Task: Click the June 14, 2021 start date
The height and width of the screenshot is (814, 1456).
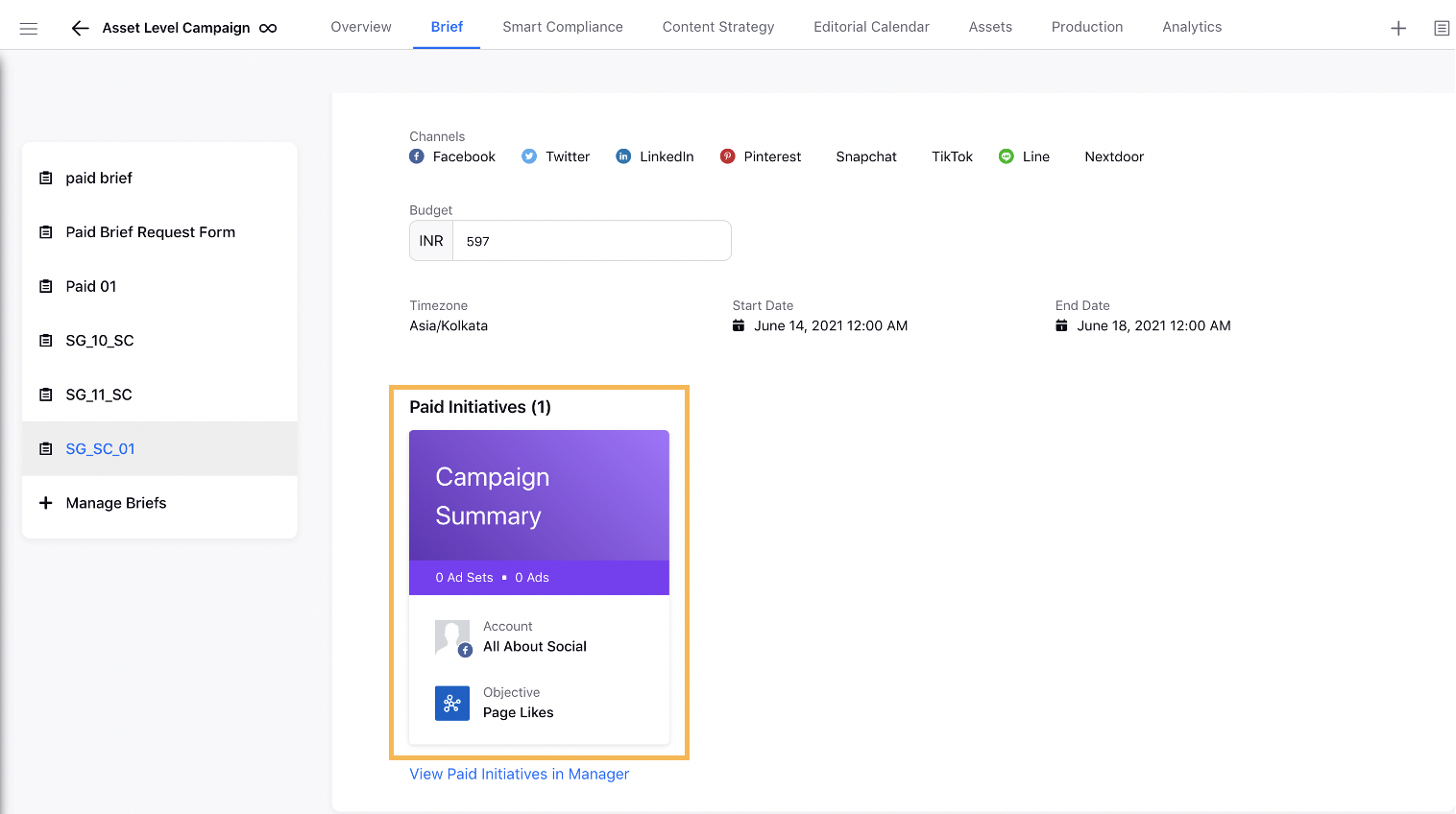Action: pyautogui.click(x=831, y=325)
